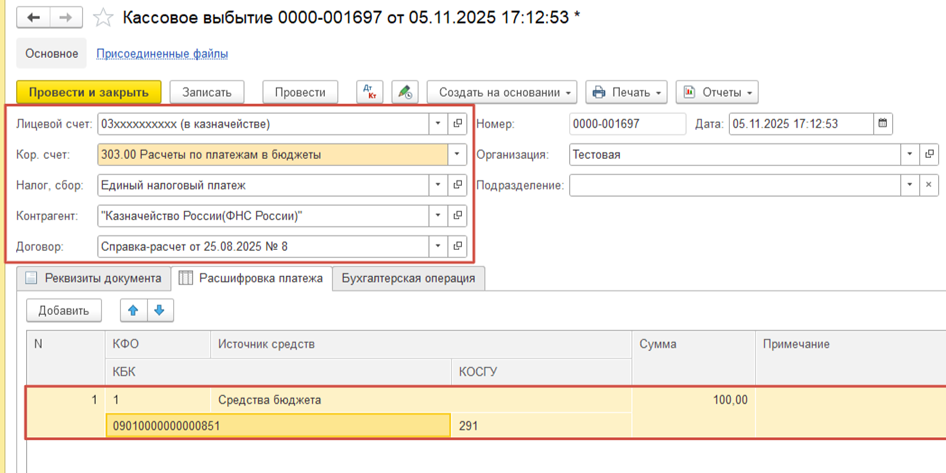Go back with the left arrow button
946x473 pixels.
(x=34, y=17)
